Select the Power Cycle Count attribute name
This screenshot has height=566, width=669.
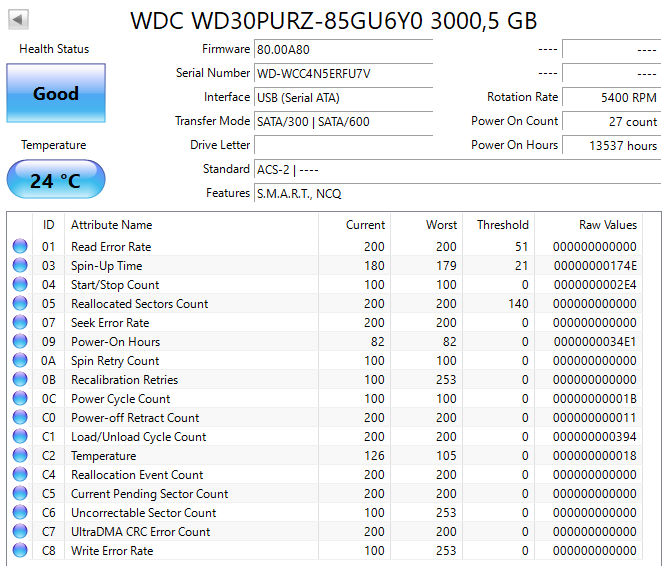pyautogui.click(x=121, y=399)
